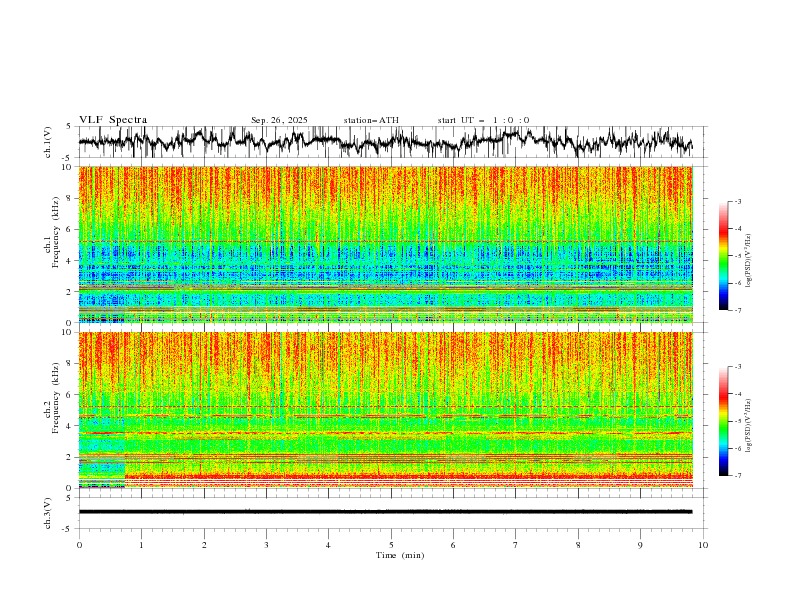Click the ch.1 PSD color scale bar
The image size is (792, 612).
723,256
